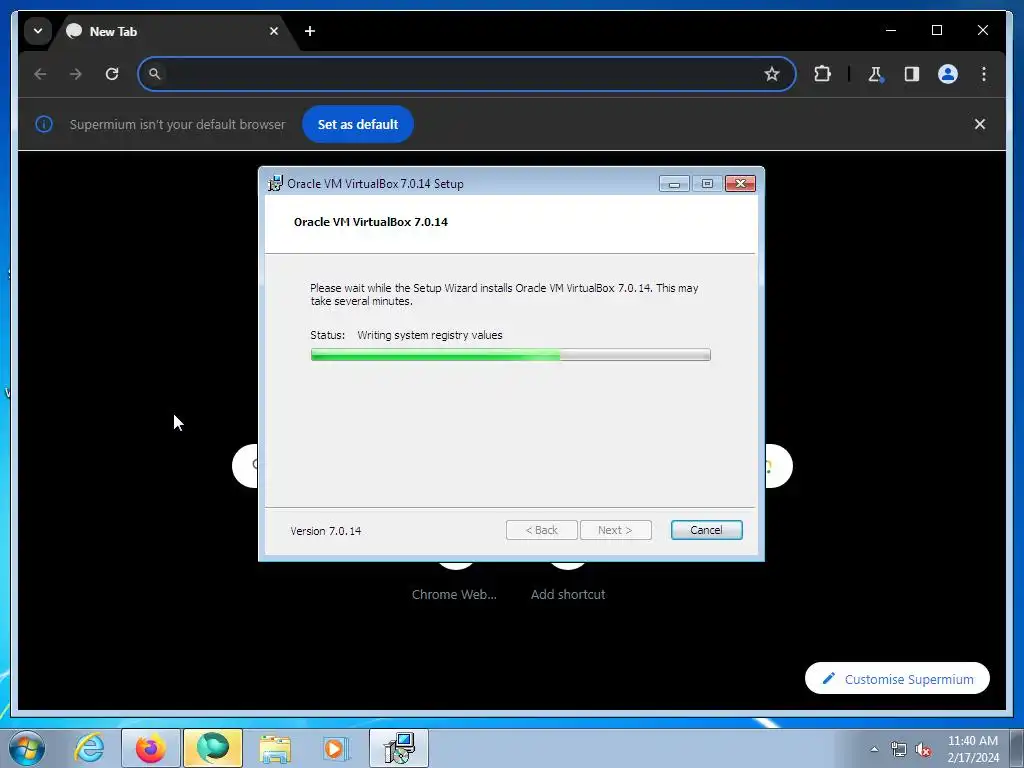
Task: Open the profile avatar menu
Action: 948,74
